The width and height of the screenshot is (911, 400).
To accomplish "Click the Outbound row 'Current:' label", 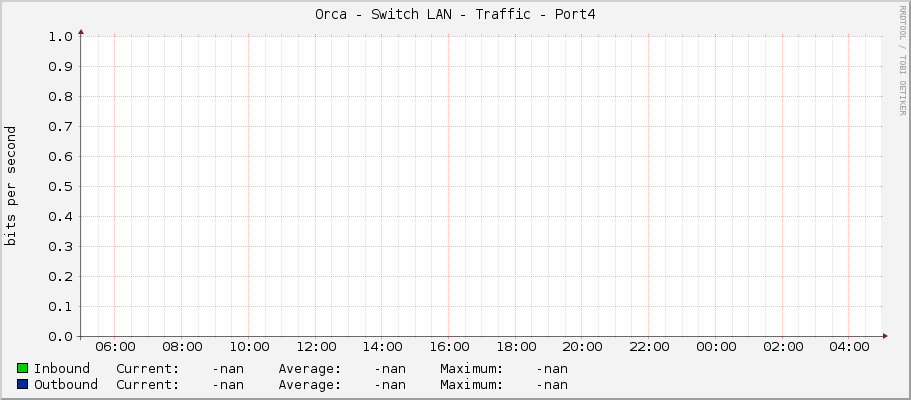I will click(148, 384).
